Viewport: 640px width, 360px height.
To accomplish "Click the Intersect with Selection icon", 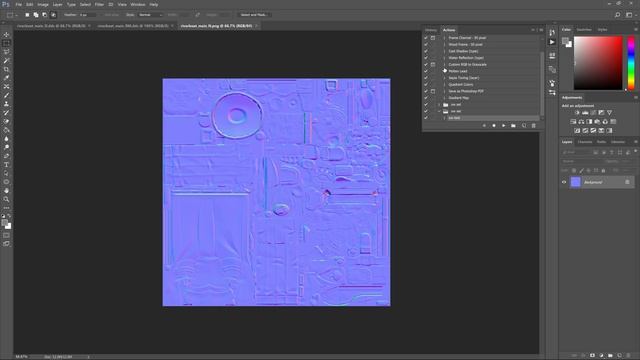I will tap(53, 15).
